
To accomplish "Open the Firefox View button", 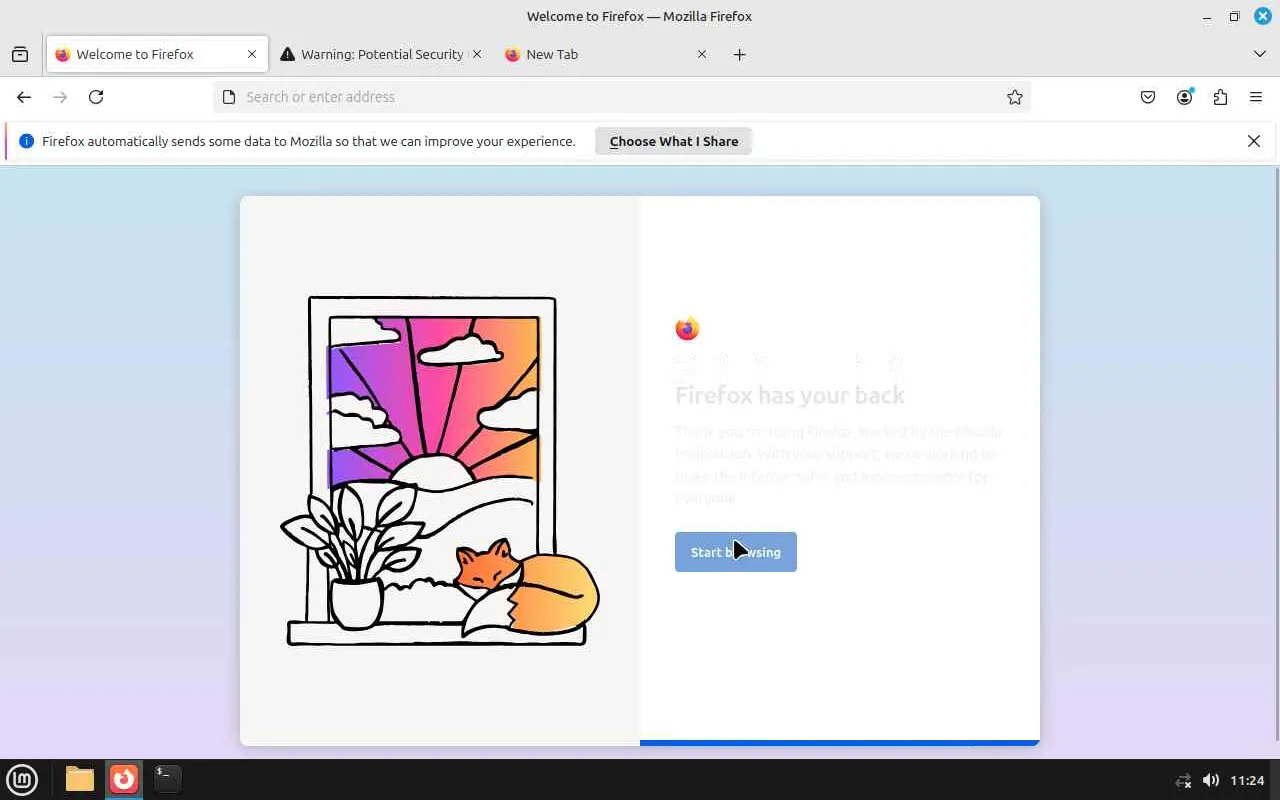I will [20, 54].
